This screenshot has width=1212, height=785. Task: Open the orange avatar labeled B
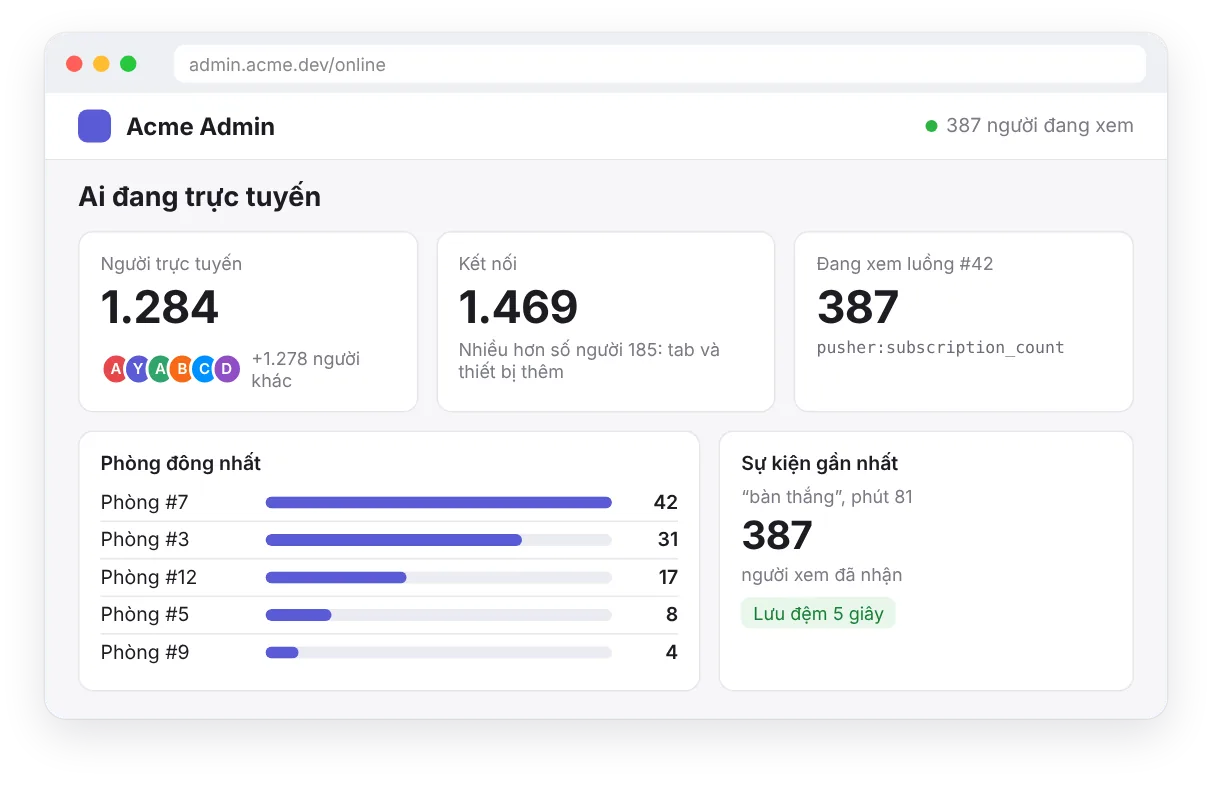(x=182, y=369)
